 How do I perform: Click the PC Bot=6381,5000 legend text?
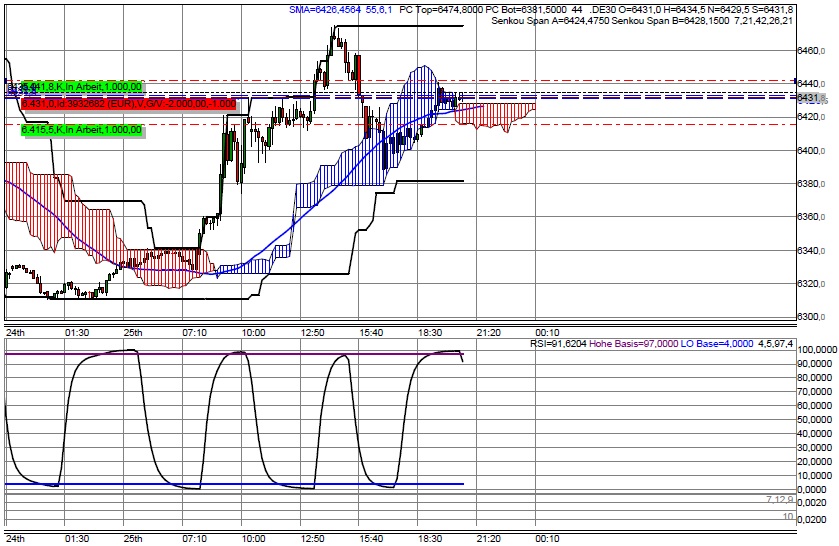(x=526, y=10)
